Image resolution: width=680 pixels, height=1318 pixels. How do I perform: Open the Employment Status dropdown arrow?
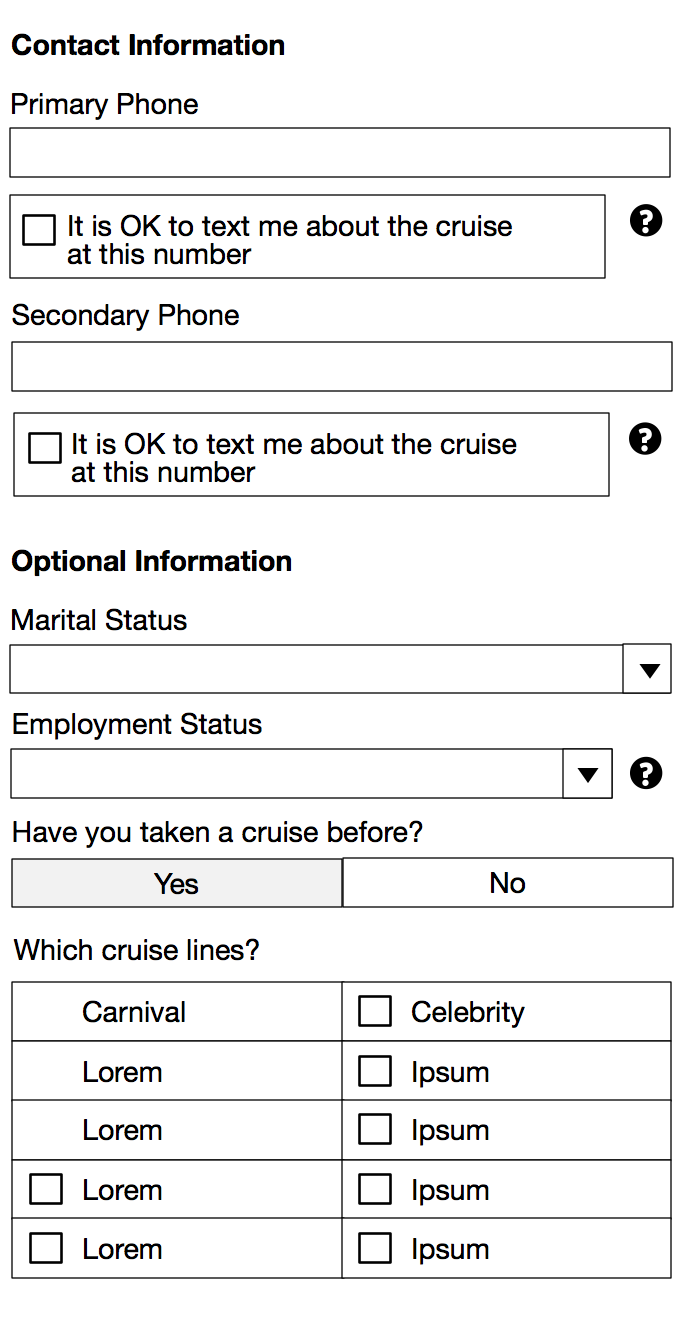point(588,774)
